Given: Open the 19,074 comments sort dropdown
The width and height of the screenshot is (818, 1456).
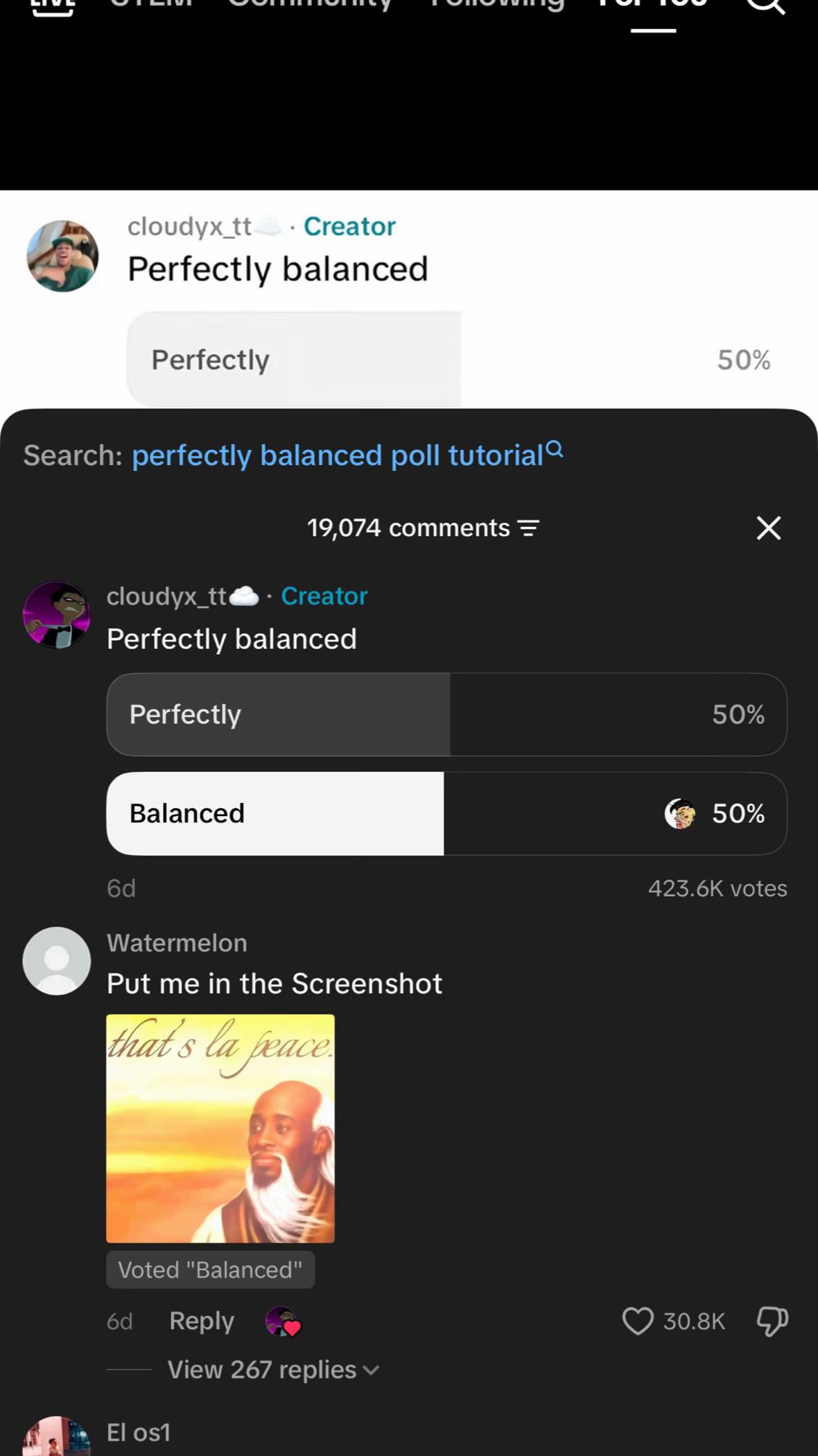Looking at the screenshot, I should (423, 528).
